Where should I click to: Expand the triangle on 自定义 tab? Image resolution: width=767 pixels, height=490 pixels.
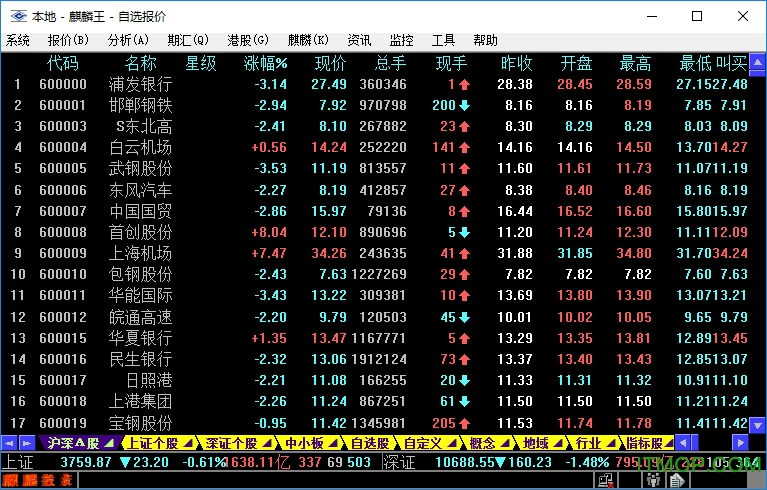pyautogui.click(x=452, y=444)
